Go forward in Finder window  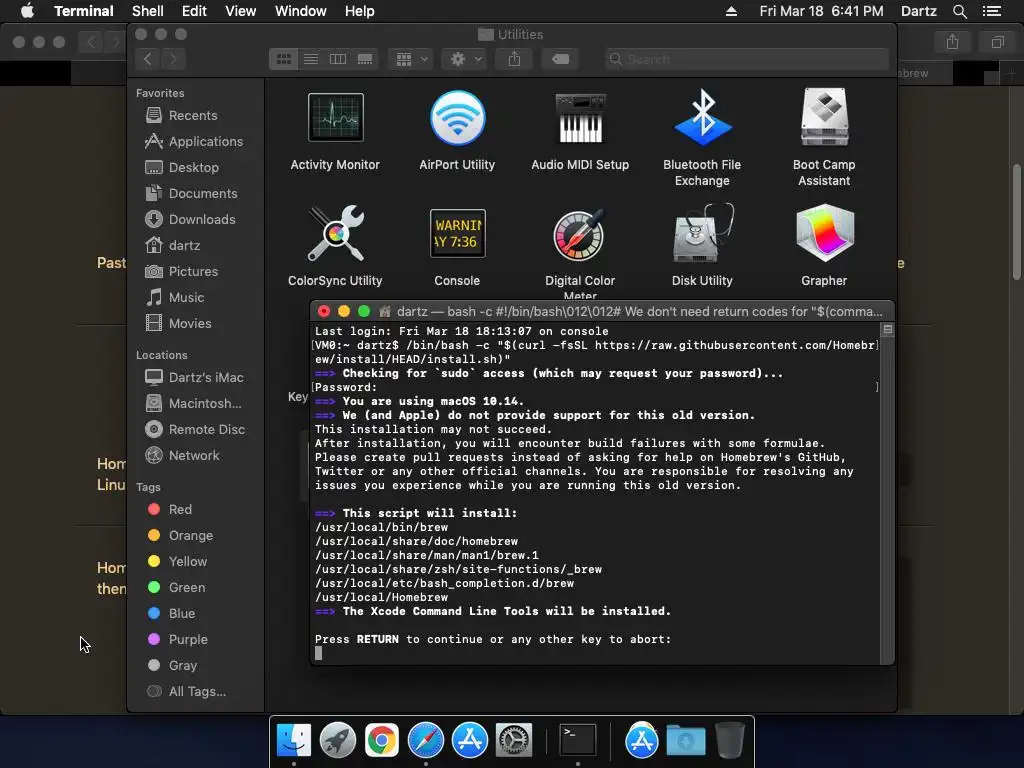tap(173, 59)
